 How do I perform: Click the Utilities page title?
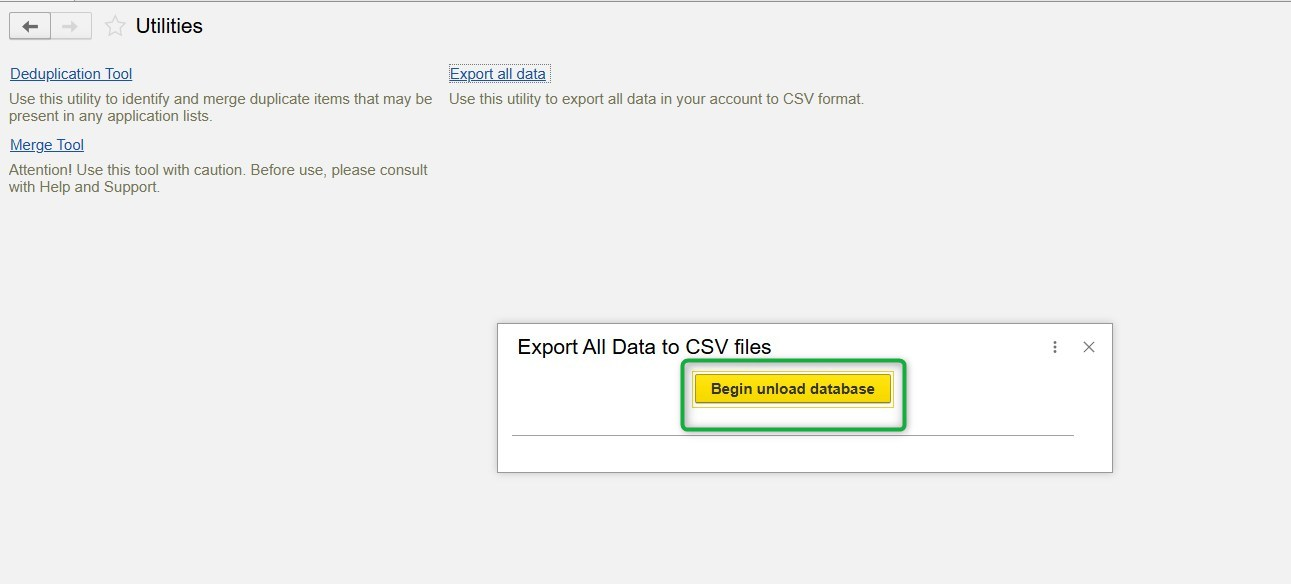click(169, 27)
